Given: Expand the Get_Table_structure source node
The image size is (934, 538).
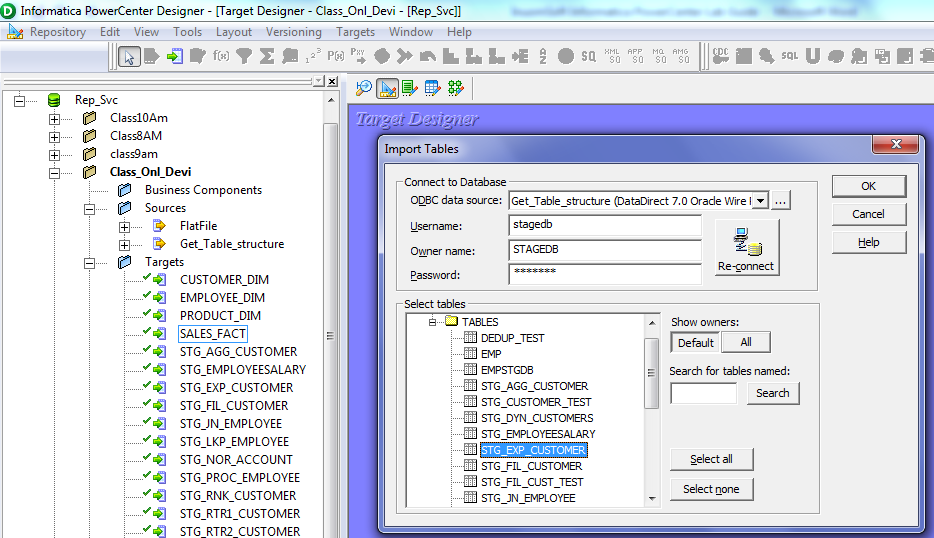Looking at the screenshot, I should [124, 245].
